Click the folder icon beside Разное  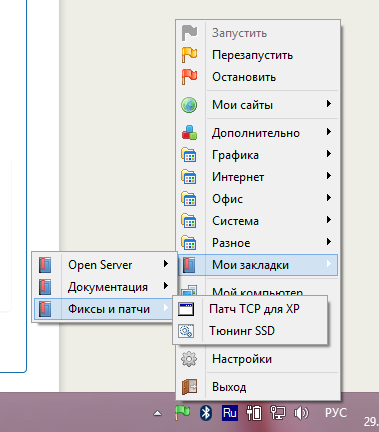click(x=189, y=243)
